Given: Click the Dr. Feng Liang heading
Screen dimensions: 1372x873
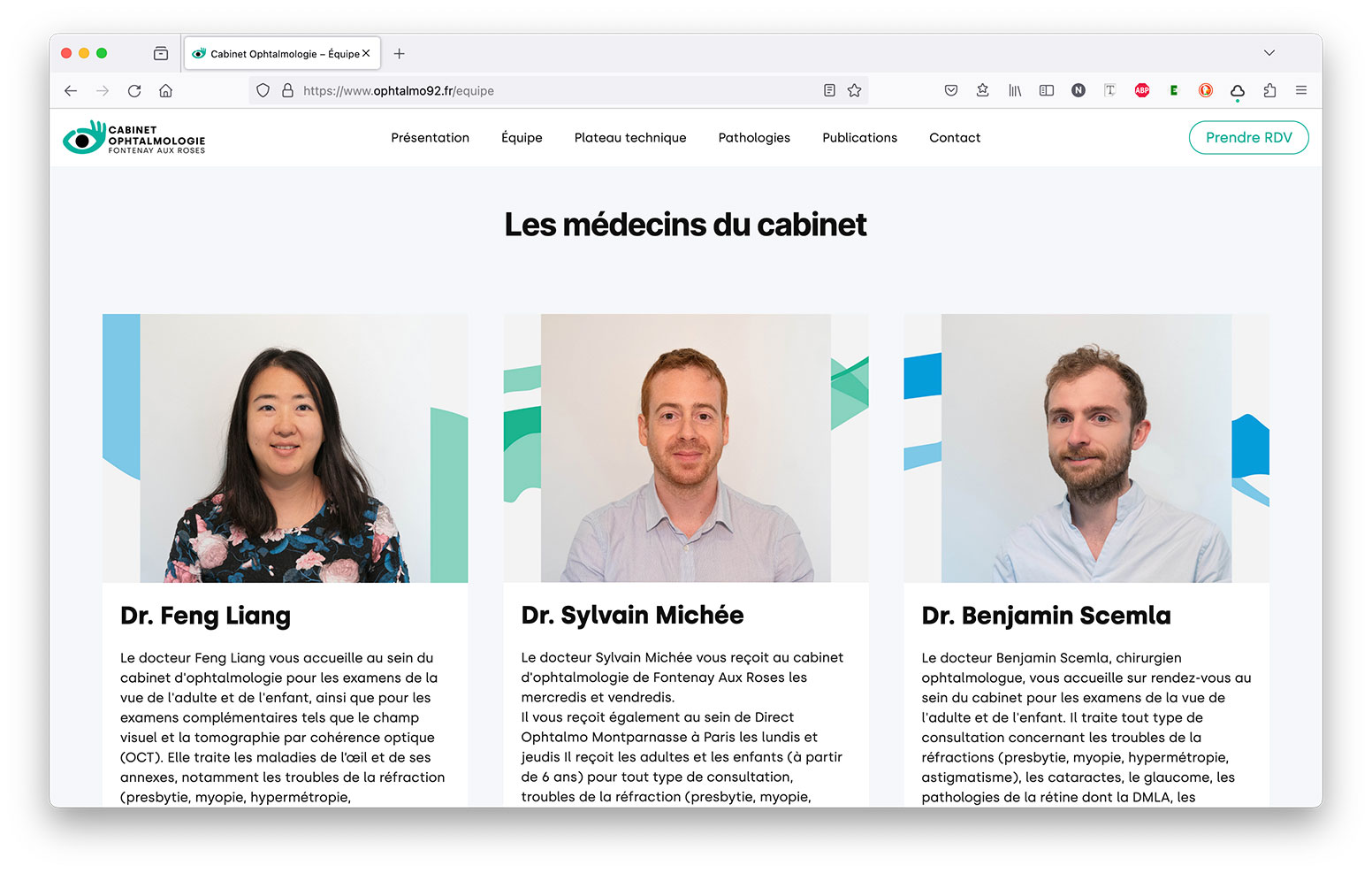Looking at the screenshot, I should tap(205, 616).
